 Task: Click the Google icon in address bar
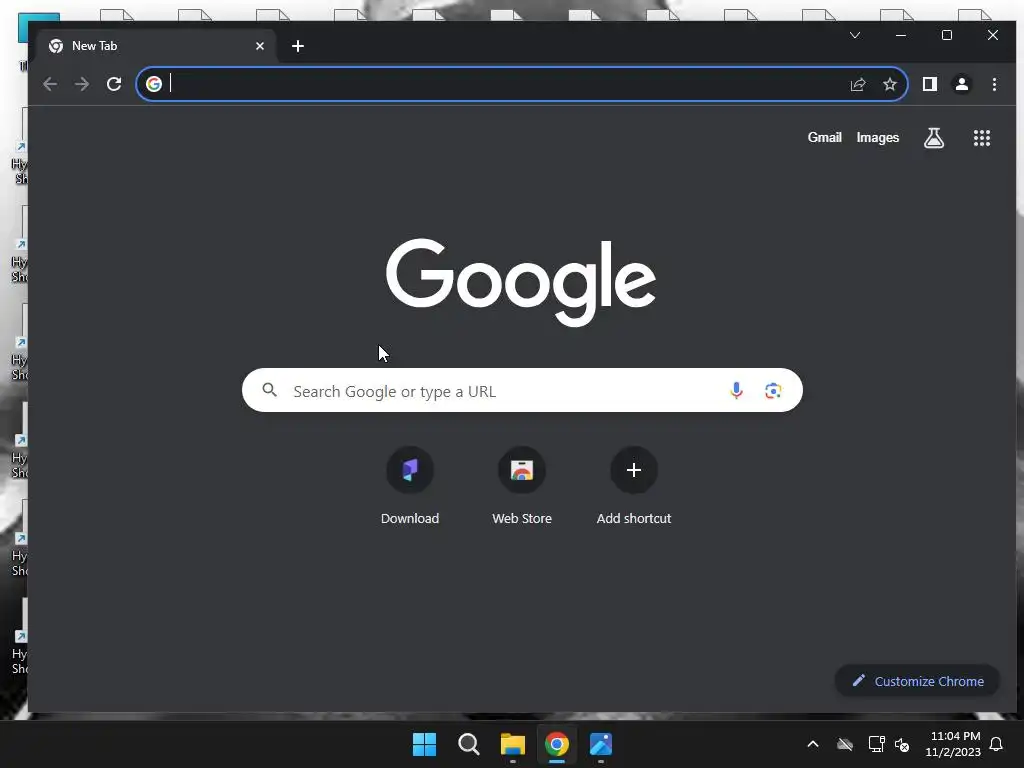tap(154, 84)
